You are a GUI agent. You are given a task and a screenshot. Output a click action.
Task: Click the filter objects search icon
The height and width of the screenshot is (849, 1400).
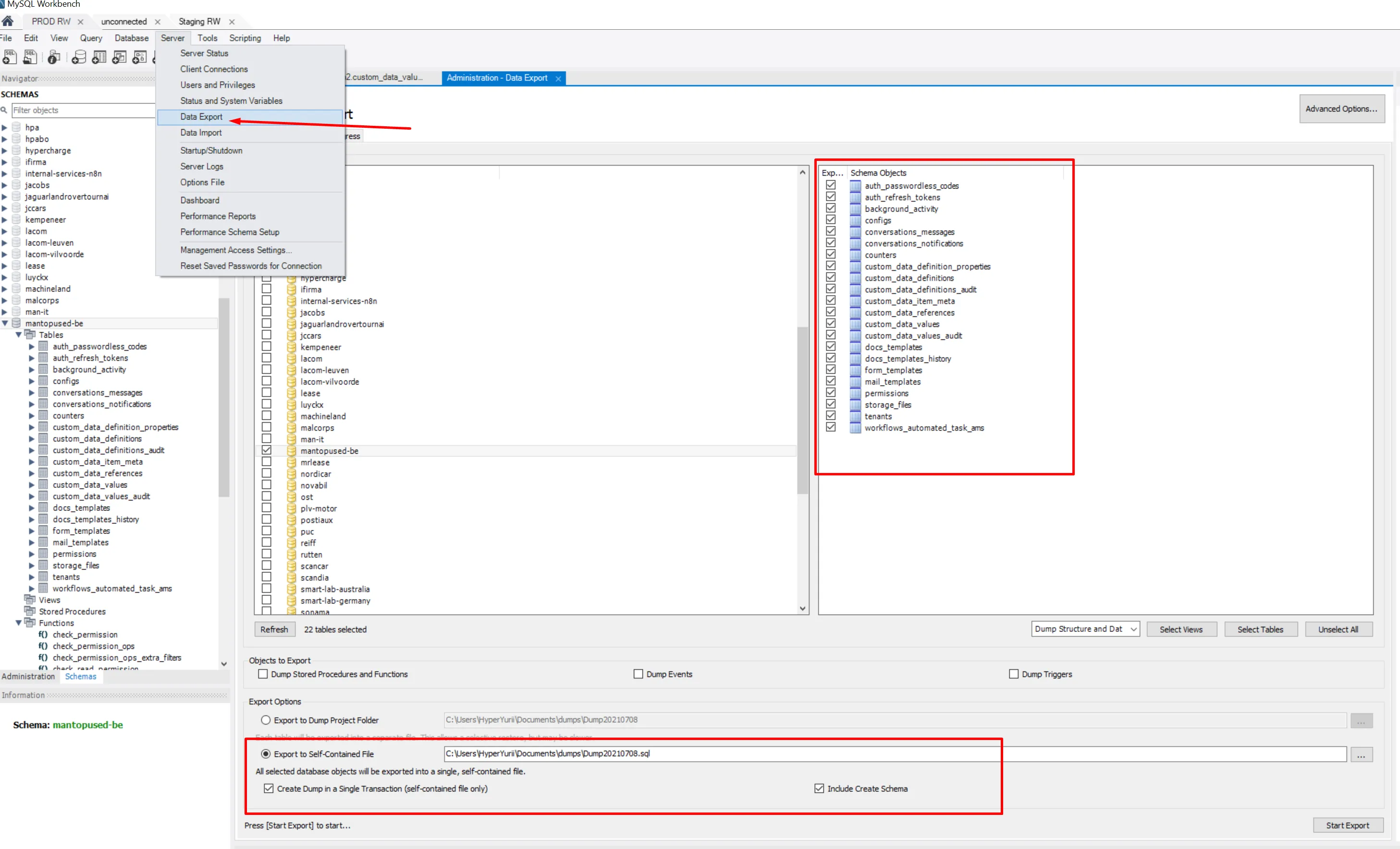click(x=4, y=110)
